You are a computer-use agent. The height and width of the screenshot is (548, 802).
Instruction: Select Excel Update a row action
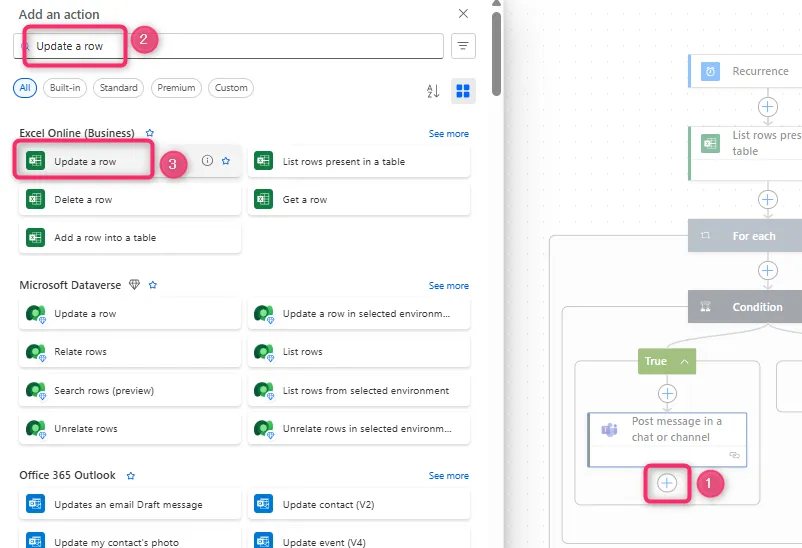click(85, 162)
